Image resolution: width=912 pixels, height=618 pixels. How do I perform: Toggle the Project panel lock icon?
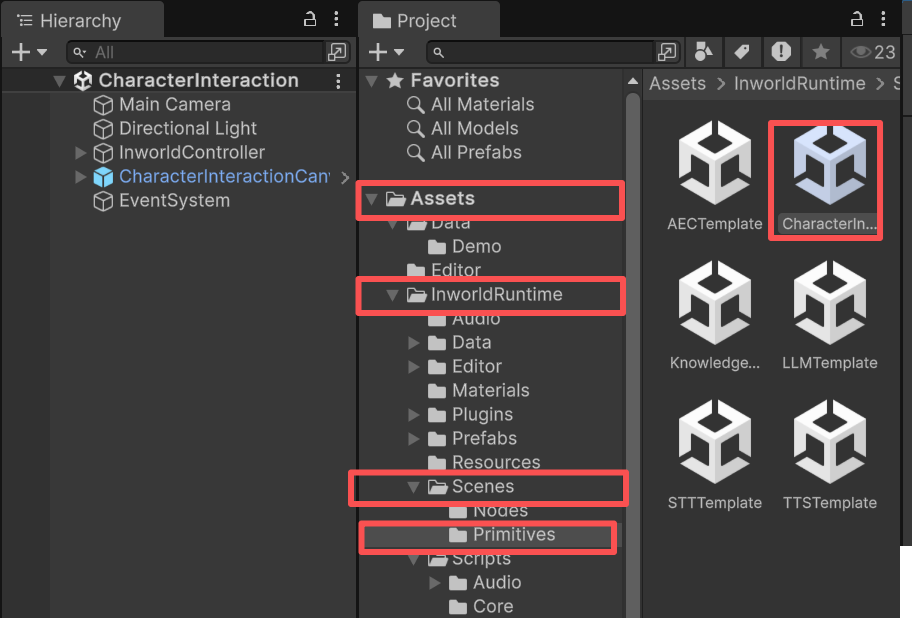[857, 19]
